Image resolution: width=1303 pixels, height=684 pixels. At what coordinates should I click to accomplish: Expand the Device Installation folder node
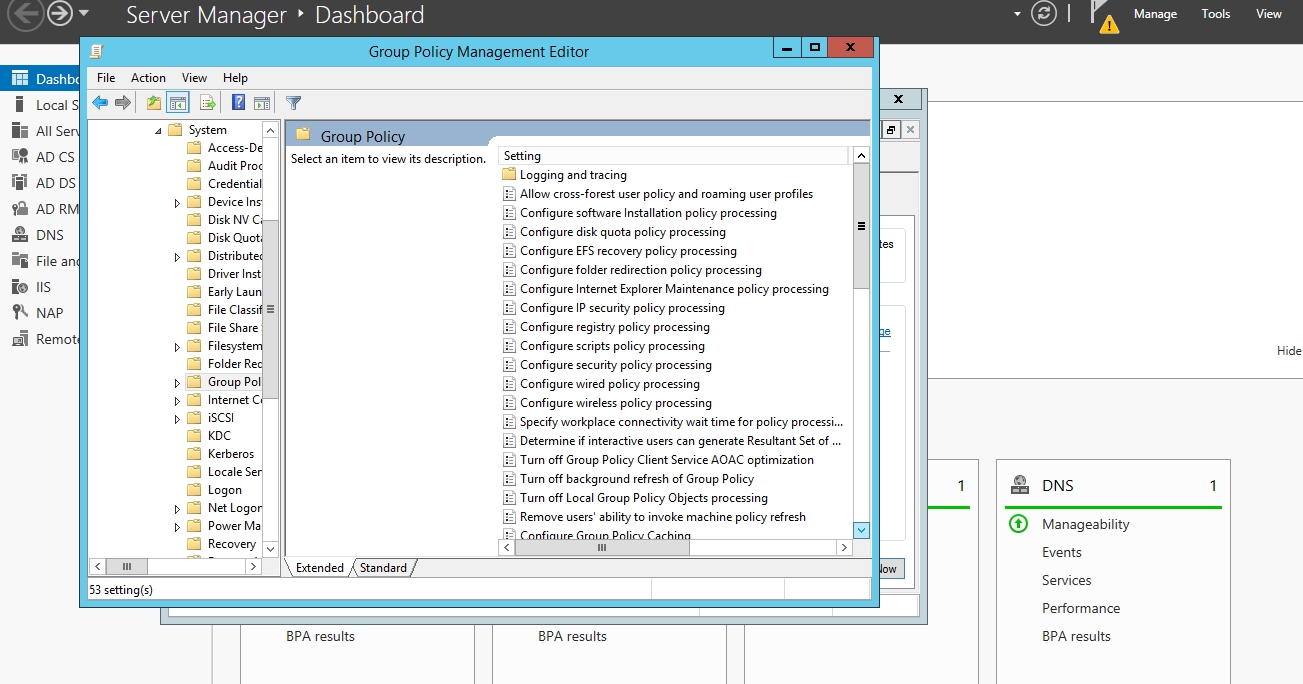point(178,202)
